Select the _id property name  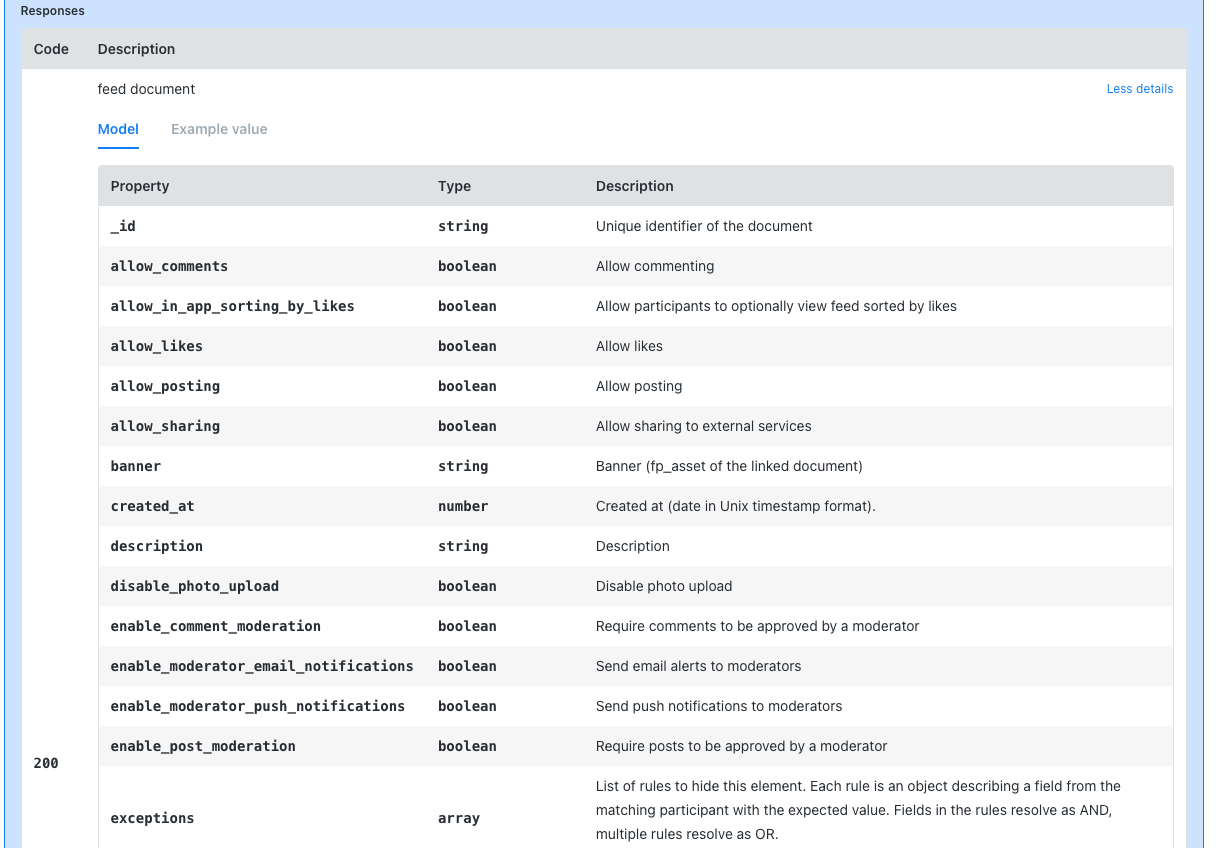(x=123, y=226)
